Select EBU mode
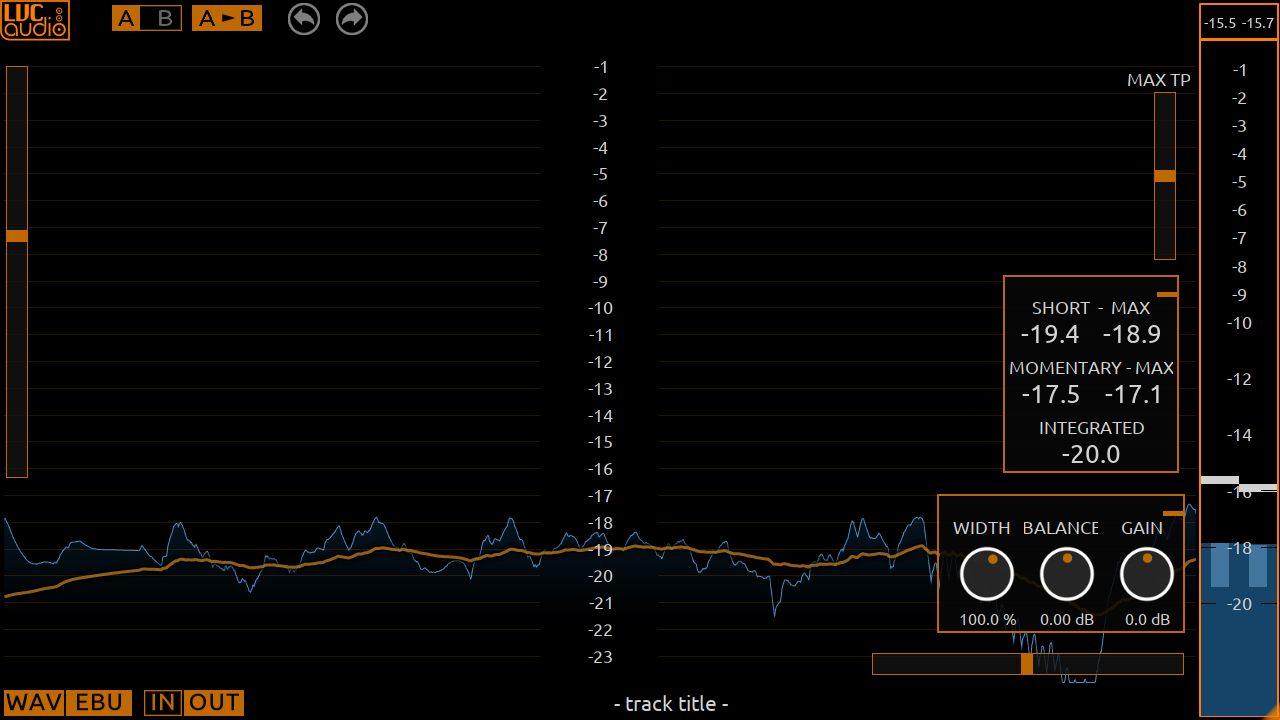Image resolution: width=1280 pixels, height=720 pixels. [x=100, y=703]
